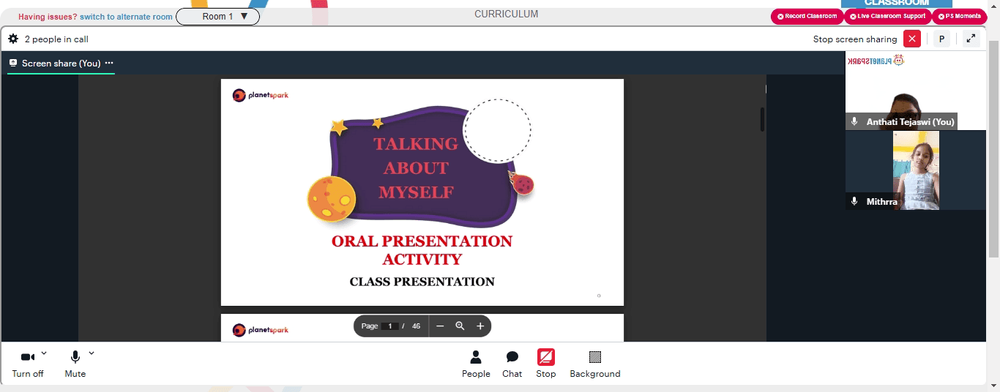Click Mithrra participant video tile
Image resolution: width=1000 pixels, height=392 pixels.
pos(915,170)
